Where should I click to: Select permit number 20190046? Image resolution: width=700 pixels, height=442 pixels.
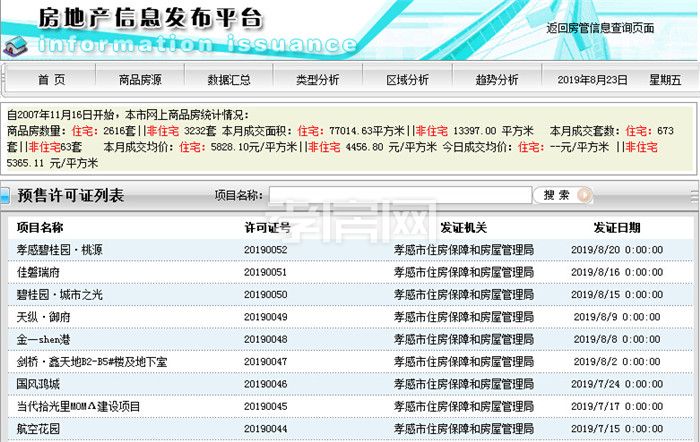point(266,384)
